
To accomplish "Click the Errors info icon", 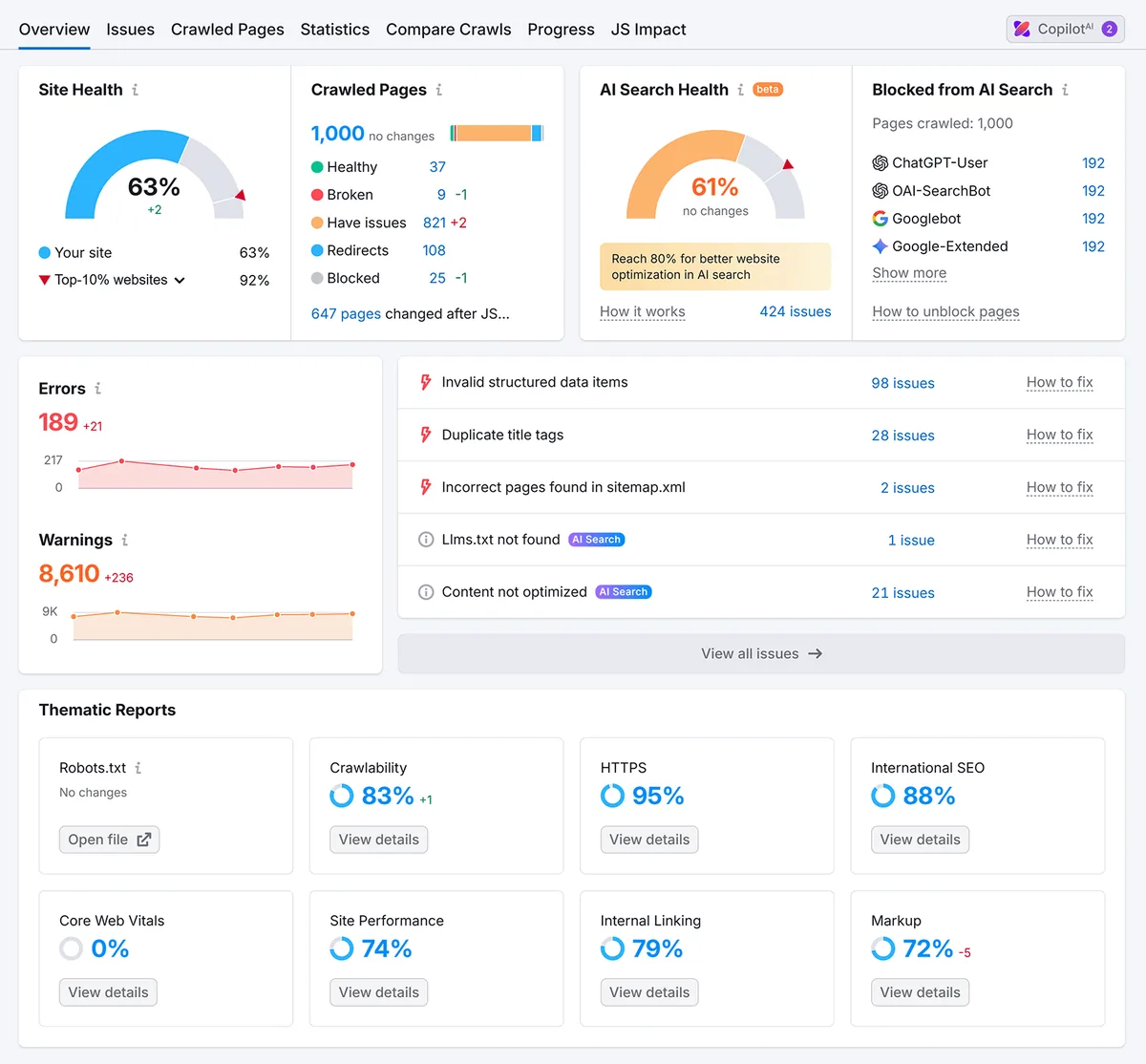I will pyautogui.click(x=97, y=389).
